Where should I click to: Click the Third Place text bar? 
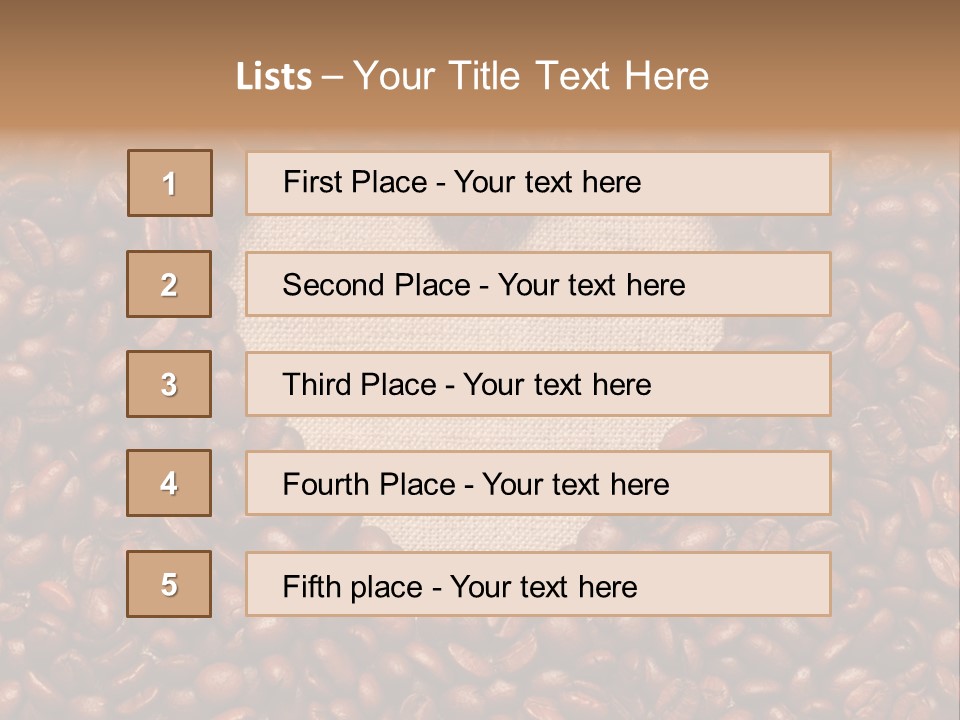[538, 384]
